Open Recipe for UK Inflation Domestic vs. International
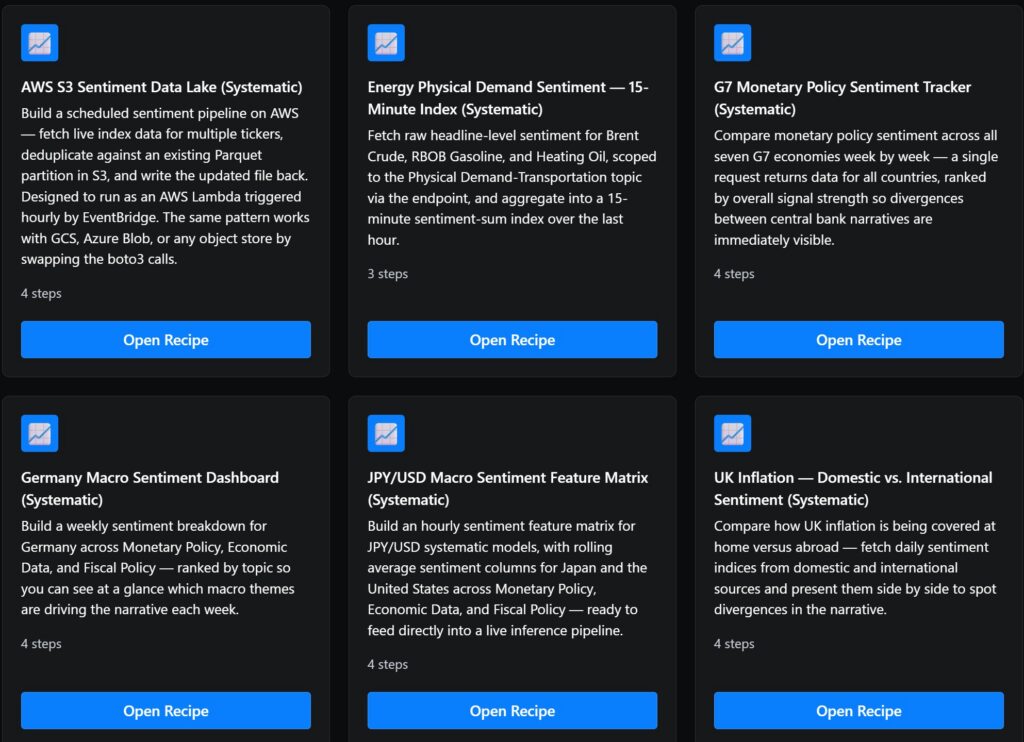 (x=859, y=711)
